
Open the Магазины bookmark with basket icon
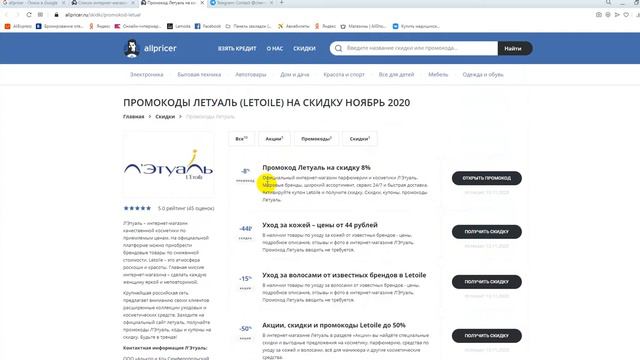tap(363, 26)
